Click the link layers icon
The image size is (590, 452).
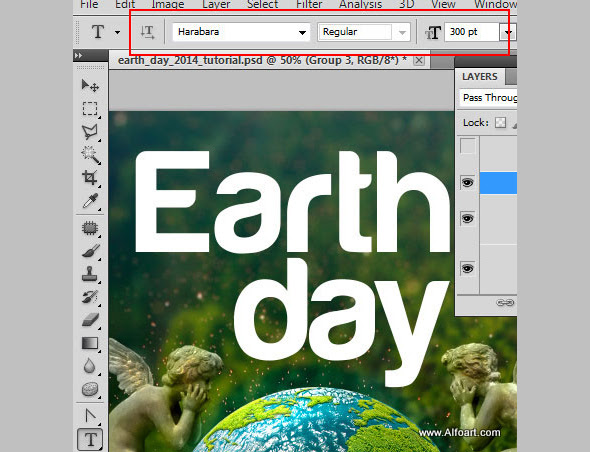pos(505,303)
